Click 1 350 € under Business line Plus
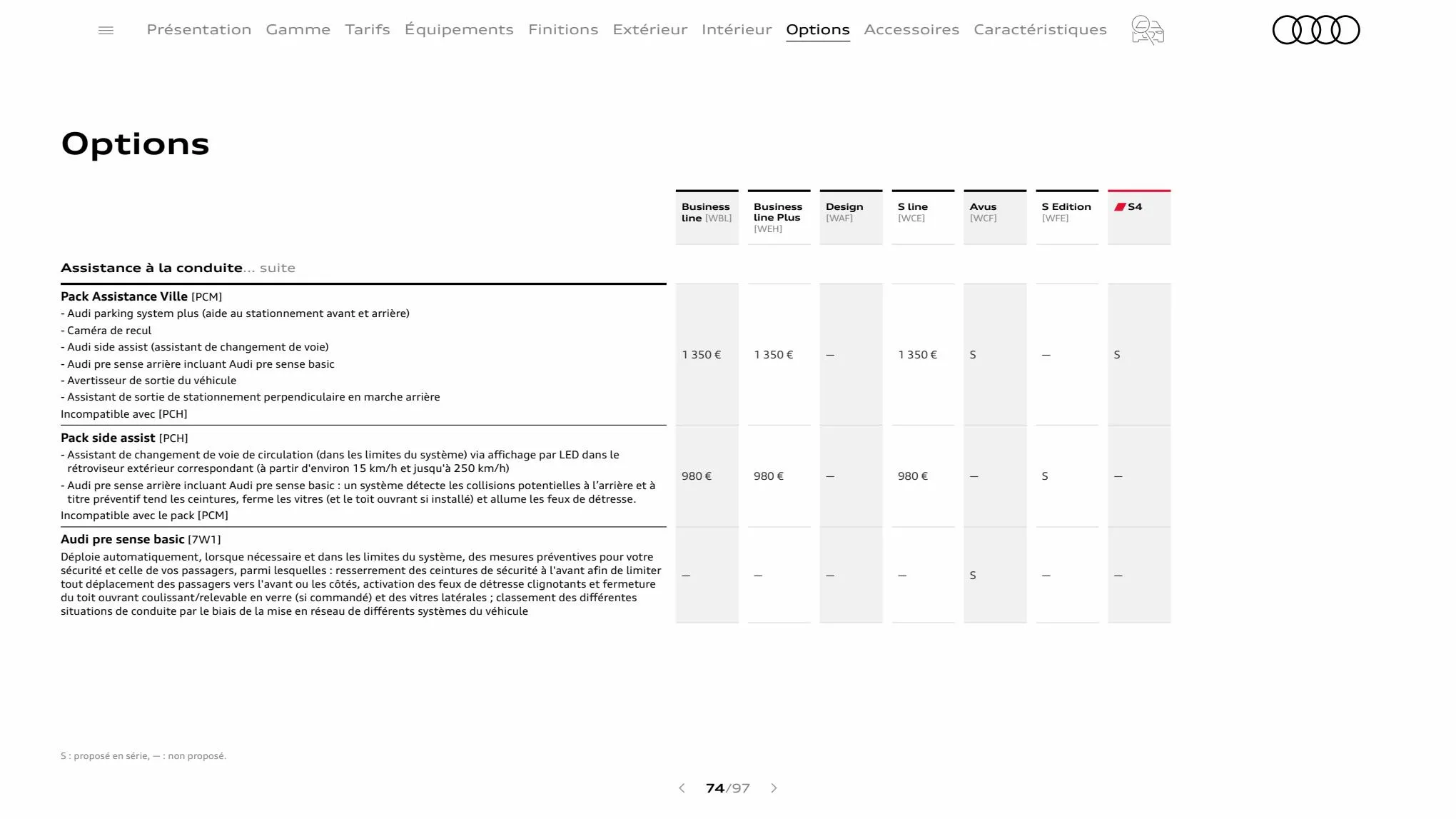The width and height of the screenshot is (1456, 819). [x=774, y=355]
